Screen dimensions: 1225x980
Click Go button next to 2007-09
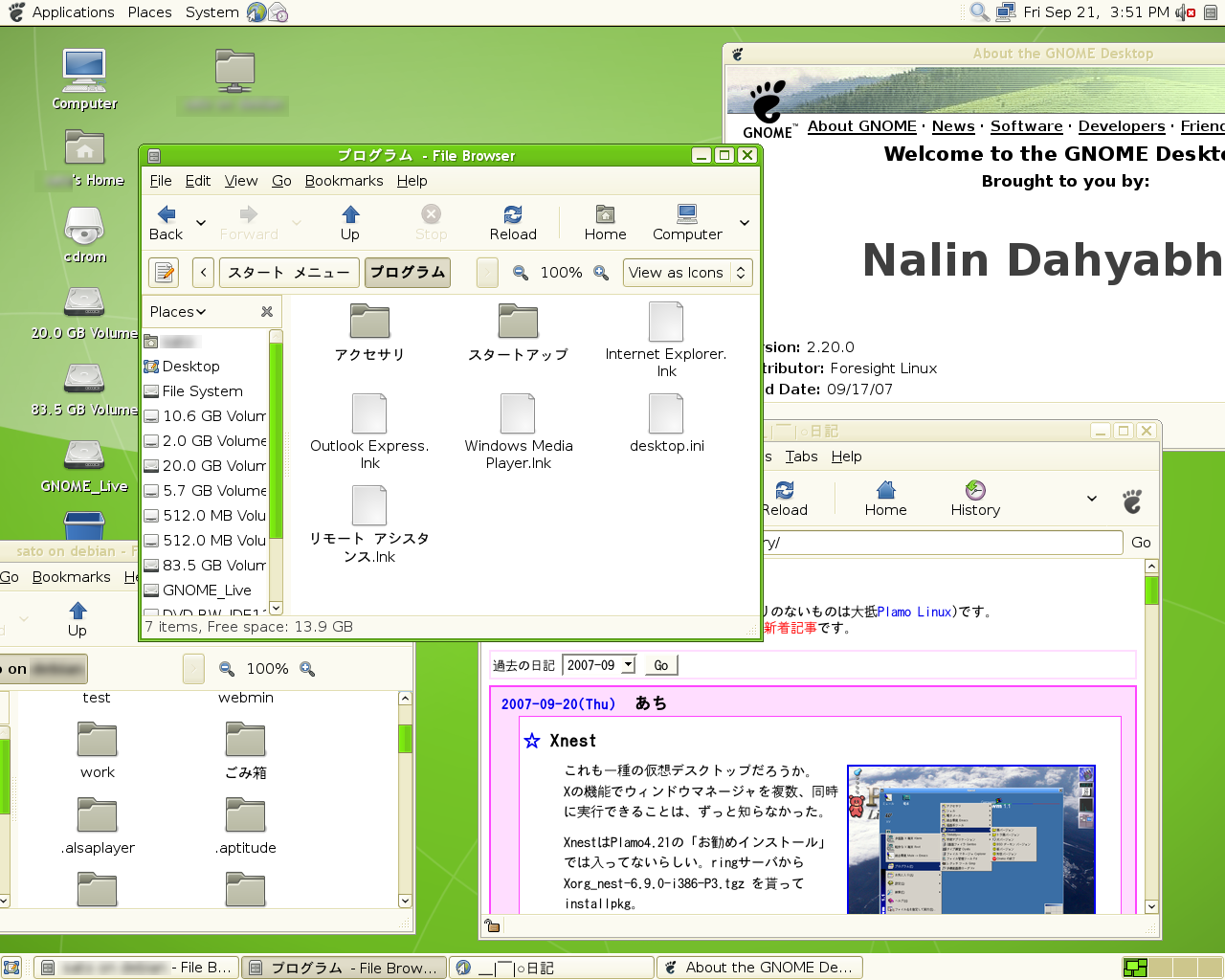660,665
